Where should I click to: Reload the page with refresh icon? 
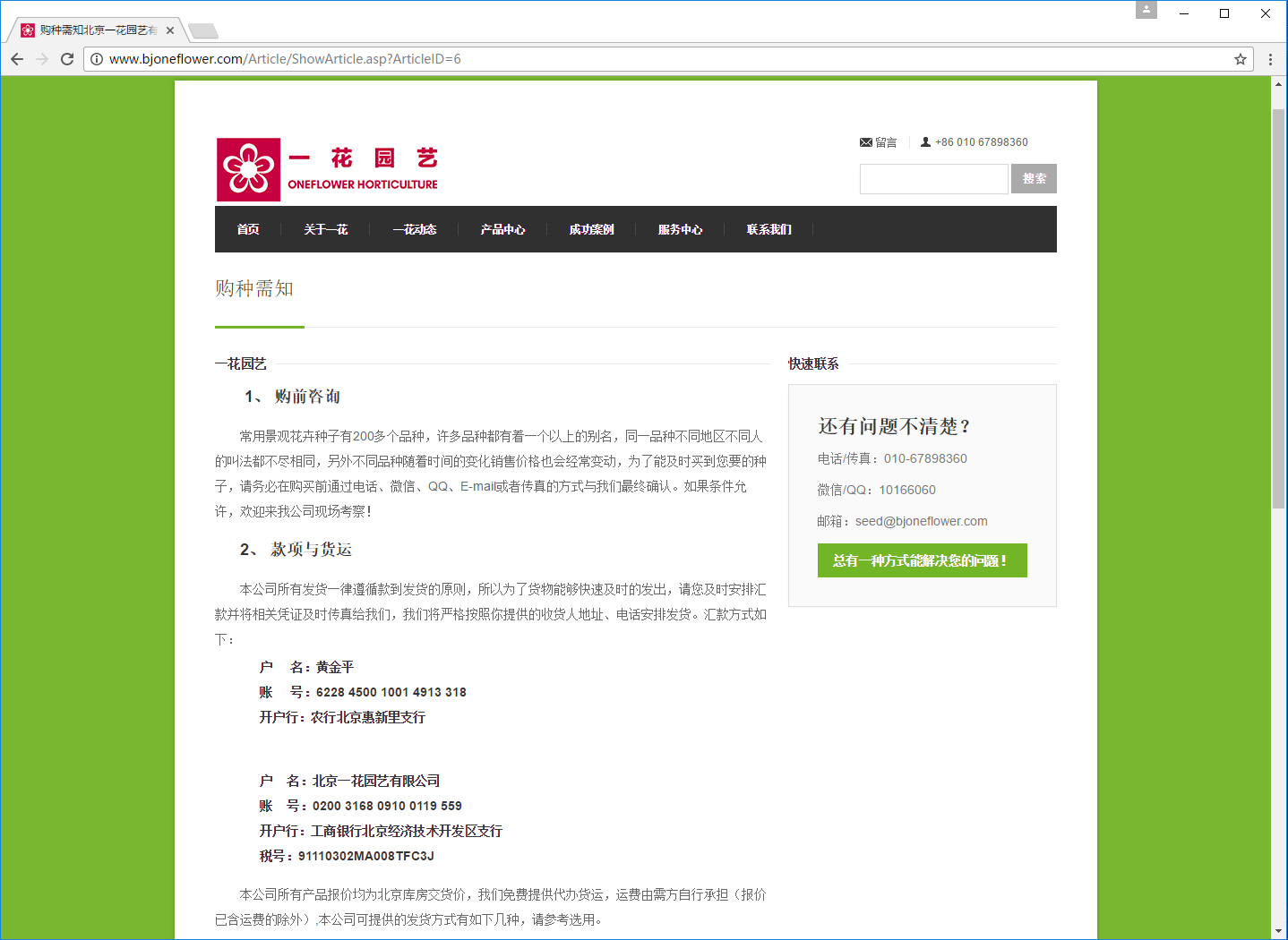(67, 59)
